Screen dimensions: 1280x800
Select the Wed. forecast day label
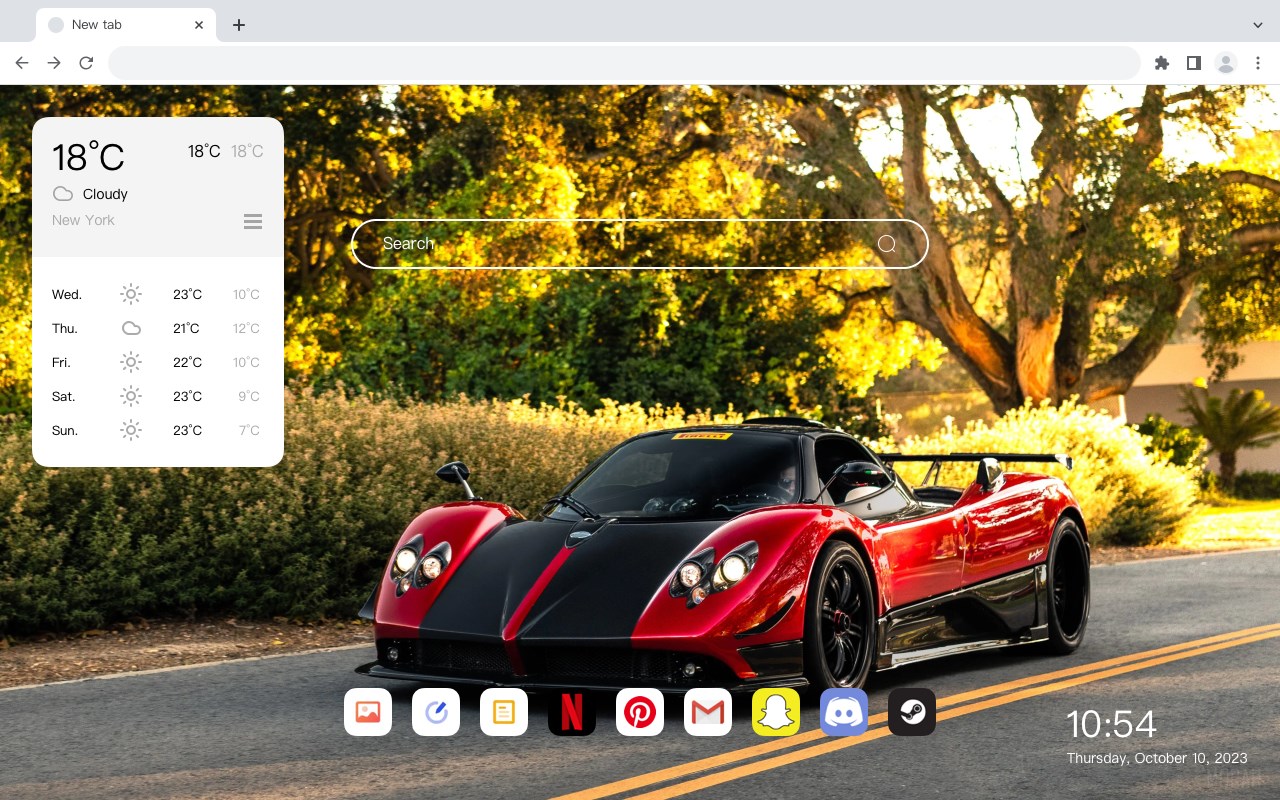(67, 294)
